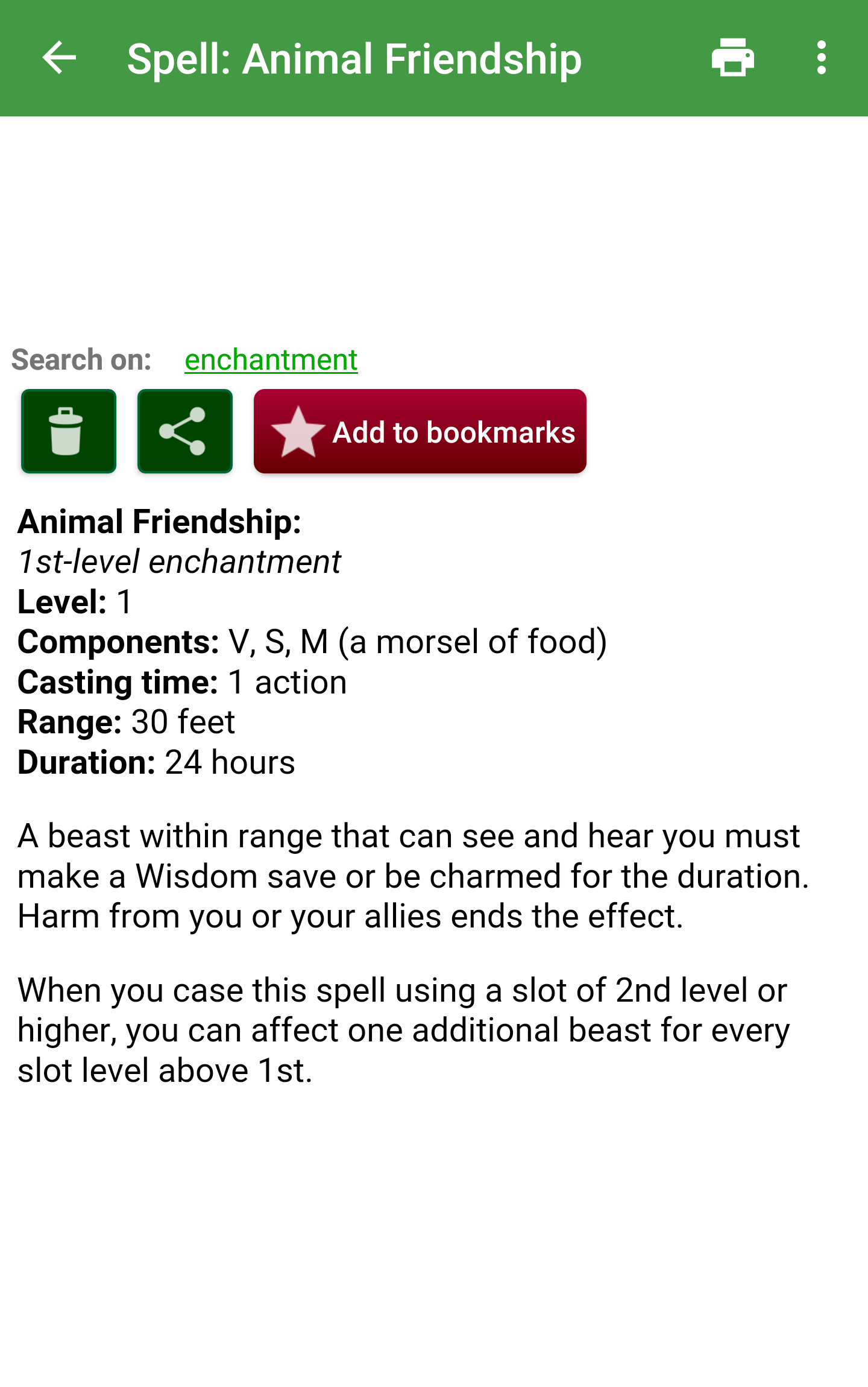The width and height of the screenshot is (868, 1387).
Task: Tap the star icon on the bookmark button
Action: (298, 432)
